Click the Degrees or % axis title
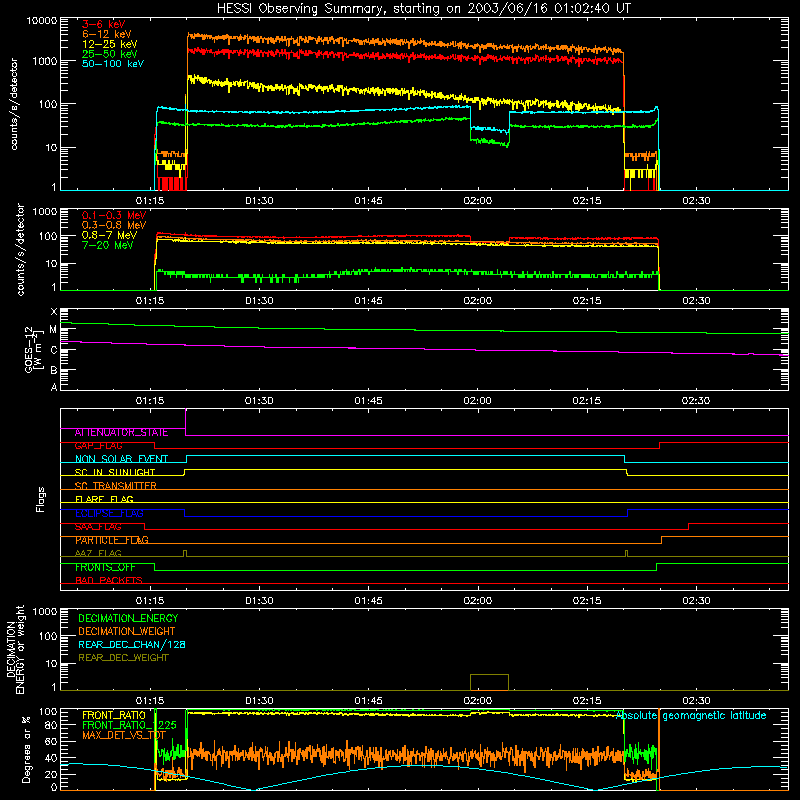 (26, 749)
